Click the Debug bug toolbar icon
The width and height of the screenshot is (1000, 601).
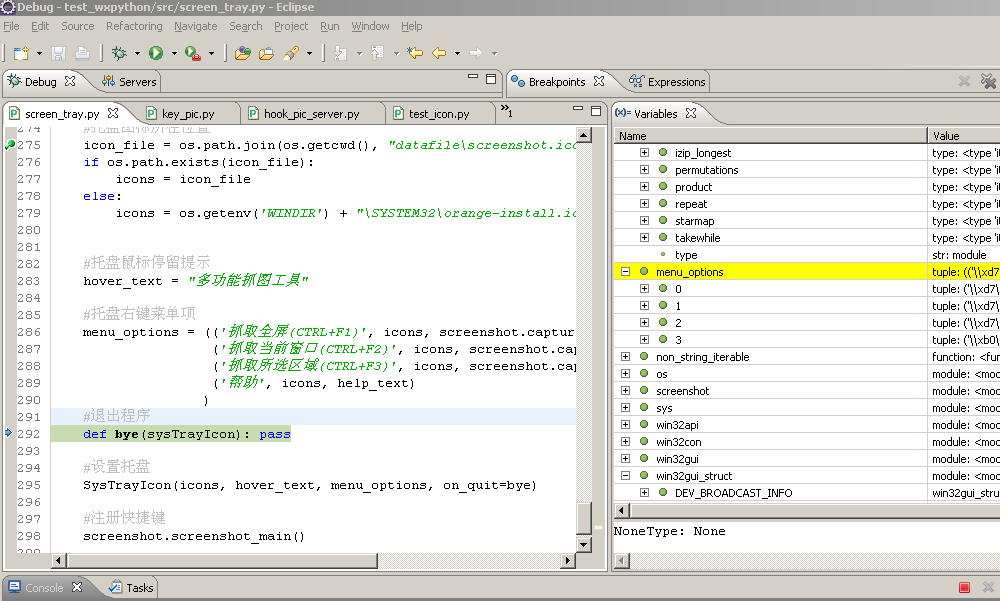point(119,53)
